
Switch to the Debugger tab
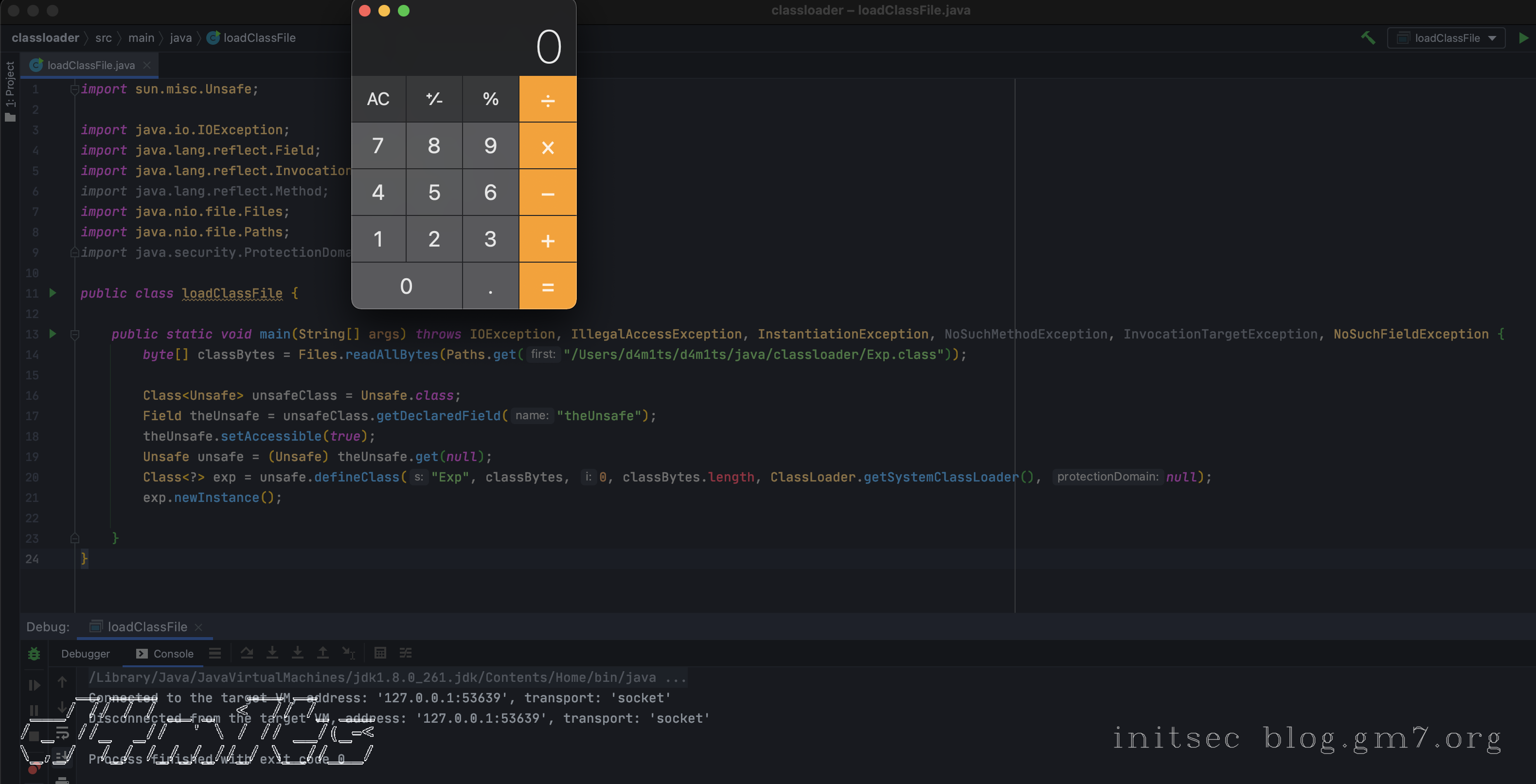[85, 654]
